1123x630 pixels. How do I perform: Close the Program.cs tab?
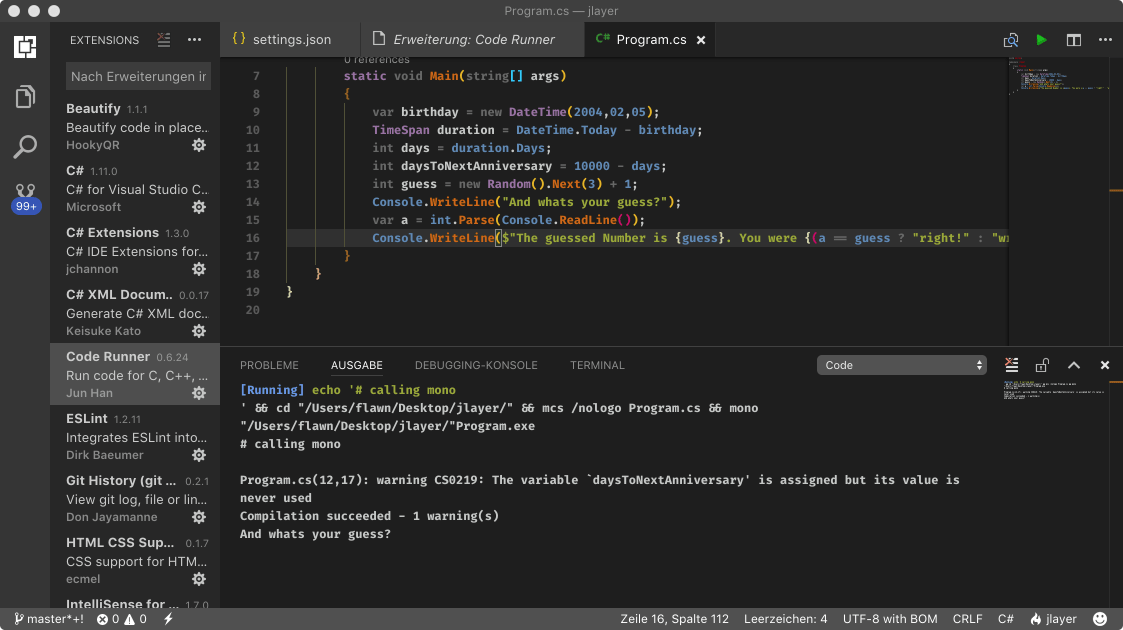click(x=701, y=40)
